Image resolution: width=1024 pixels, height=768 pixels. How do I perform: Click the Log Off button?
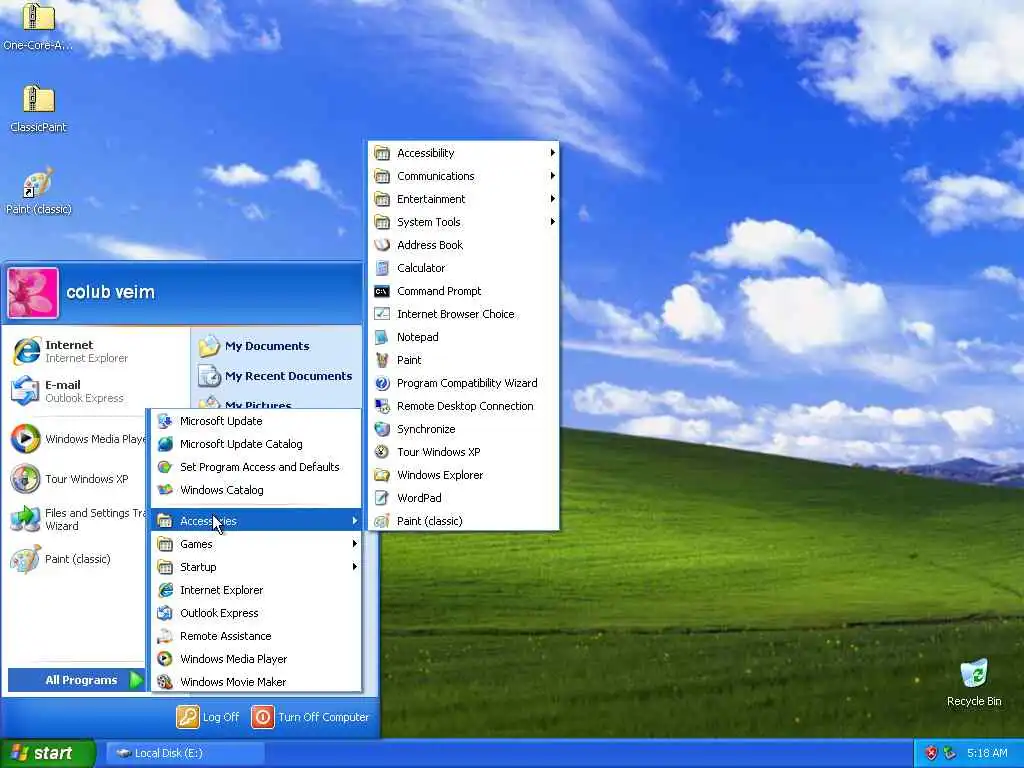tap(208, 717)
